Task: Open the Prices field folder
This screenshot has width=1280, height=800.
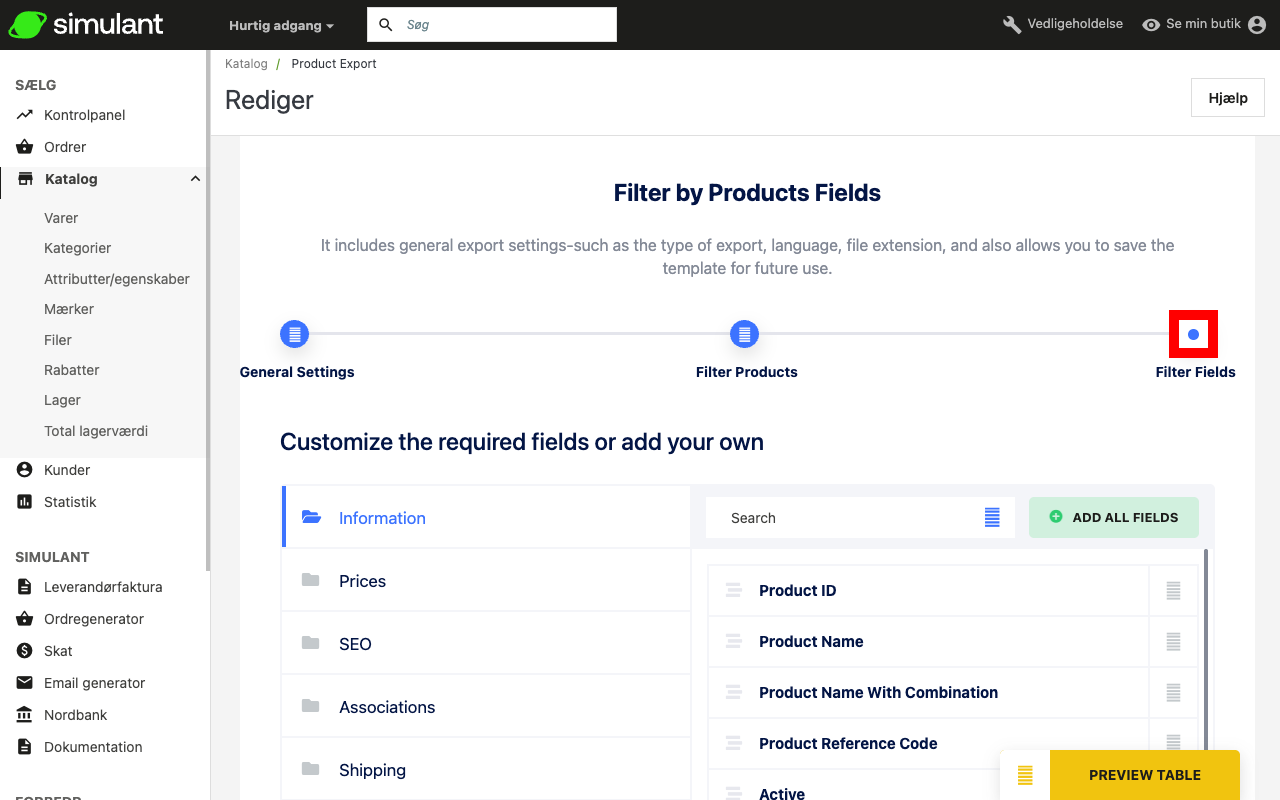Action: click(x=362, y=581)
